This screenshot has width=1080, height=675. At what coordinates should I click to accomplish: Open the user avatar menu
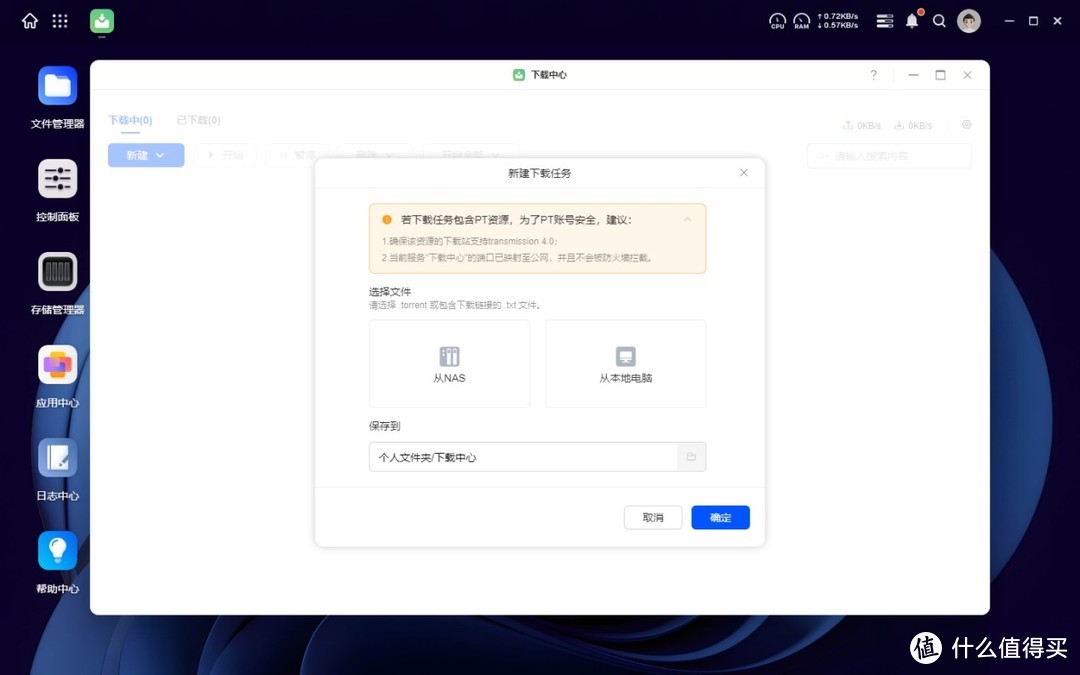[968, 20]
